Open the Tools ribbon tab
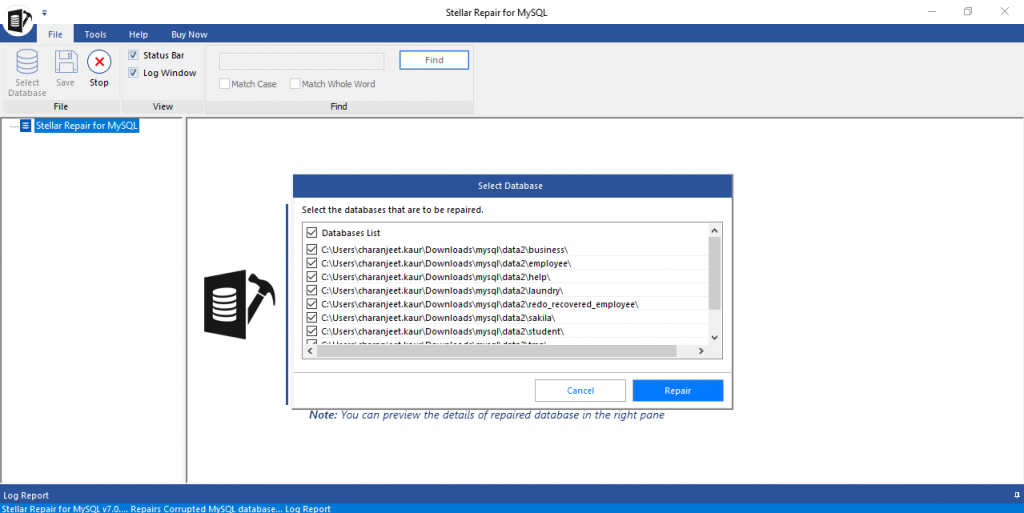This screenshot has height=513, width=1024. (x=95, y=34)
